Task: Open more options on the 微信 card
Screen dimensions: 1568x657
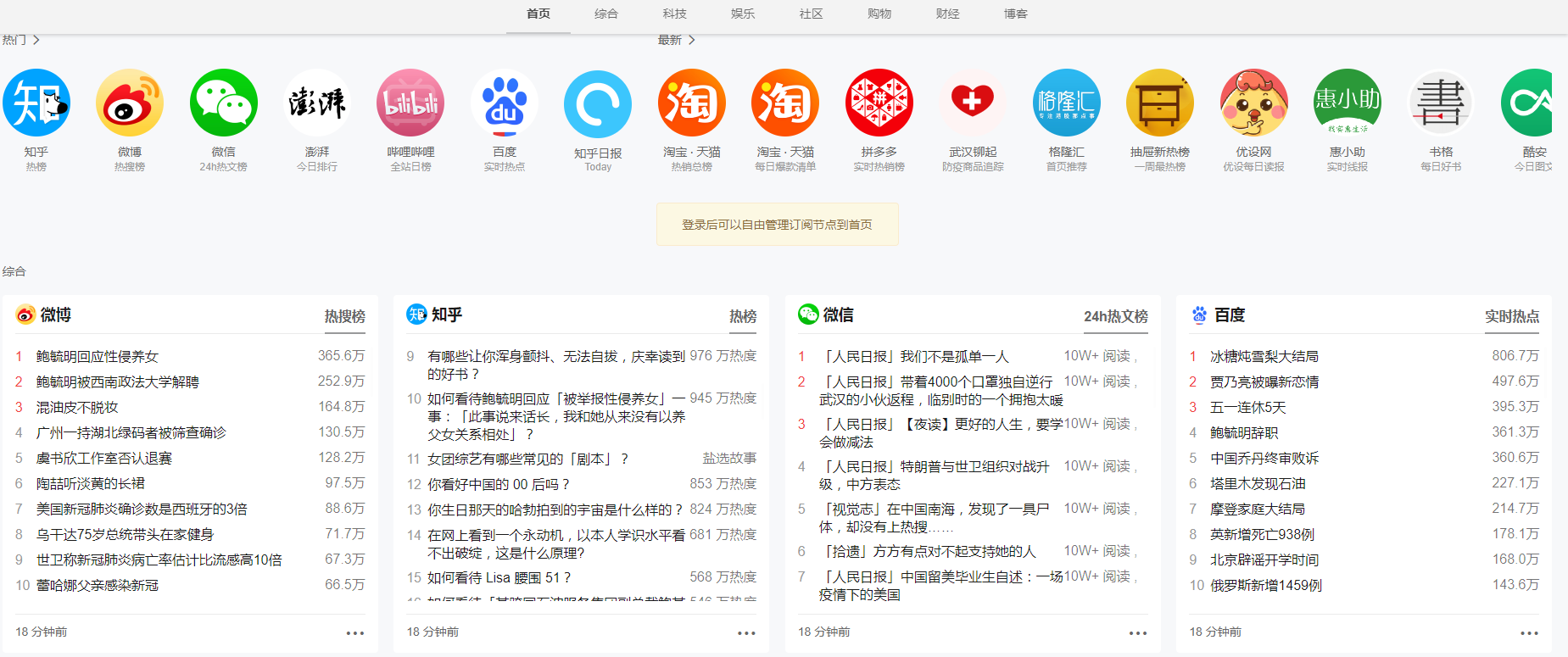Action: point(1138,633)
